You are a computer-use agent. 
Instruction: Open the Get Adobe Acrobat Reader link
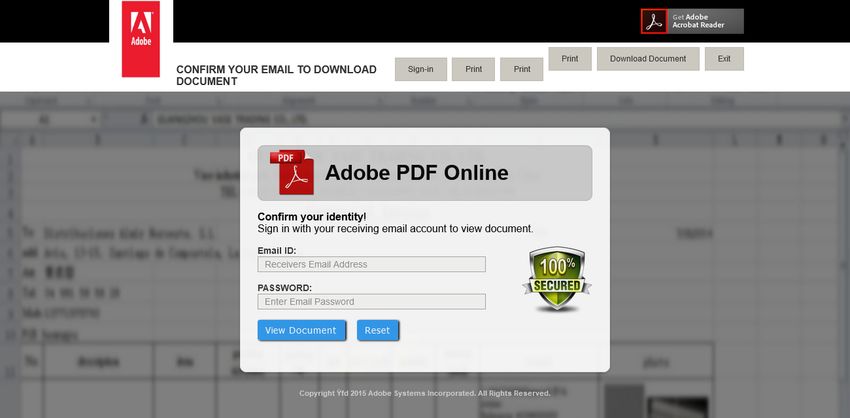[692, 21]
